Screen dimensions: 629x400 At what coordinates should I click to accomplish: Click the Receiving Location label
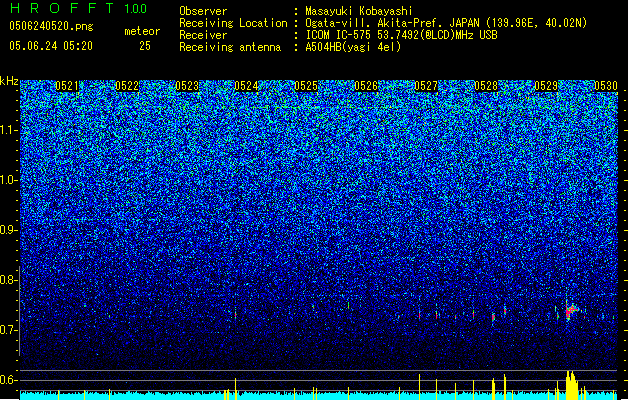[233, 23]
